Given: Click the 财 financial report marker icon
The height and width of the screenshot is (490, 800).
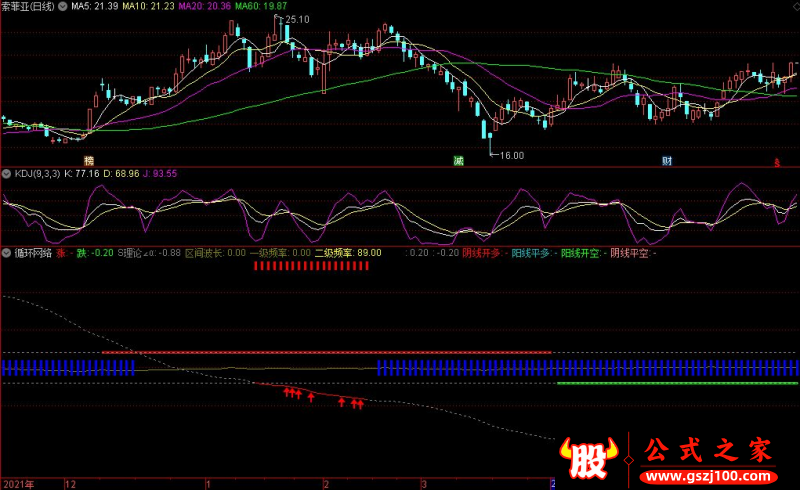Looking at the screenshot, I should pos(667,161).
